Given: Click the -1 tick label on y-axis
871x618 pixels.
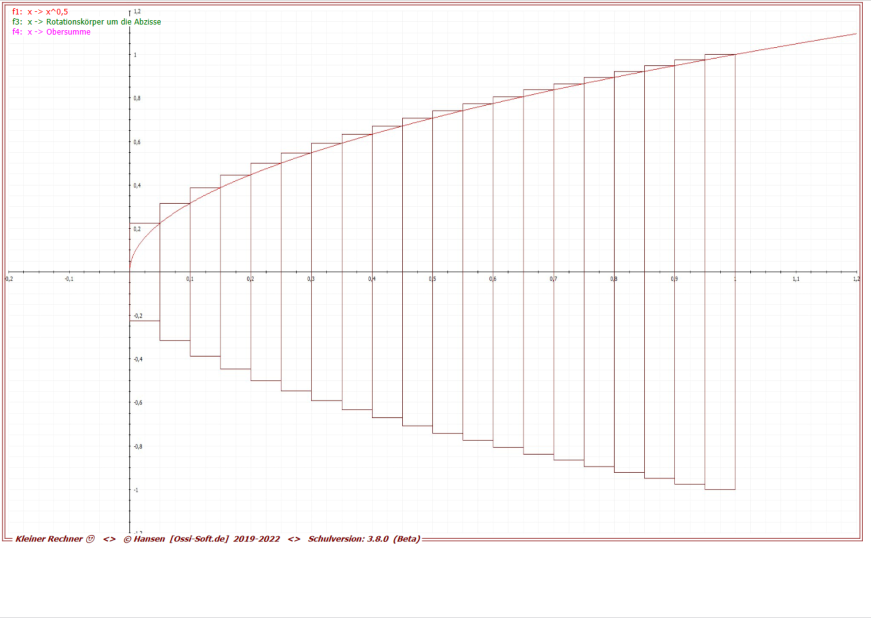Looking at the screenshot, I should point(136,490).
